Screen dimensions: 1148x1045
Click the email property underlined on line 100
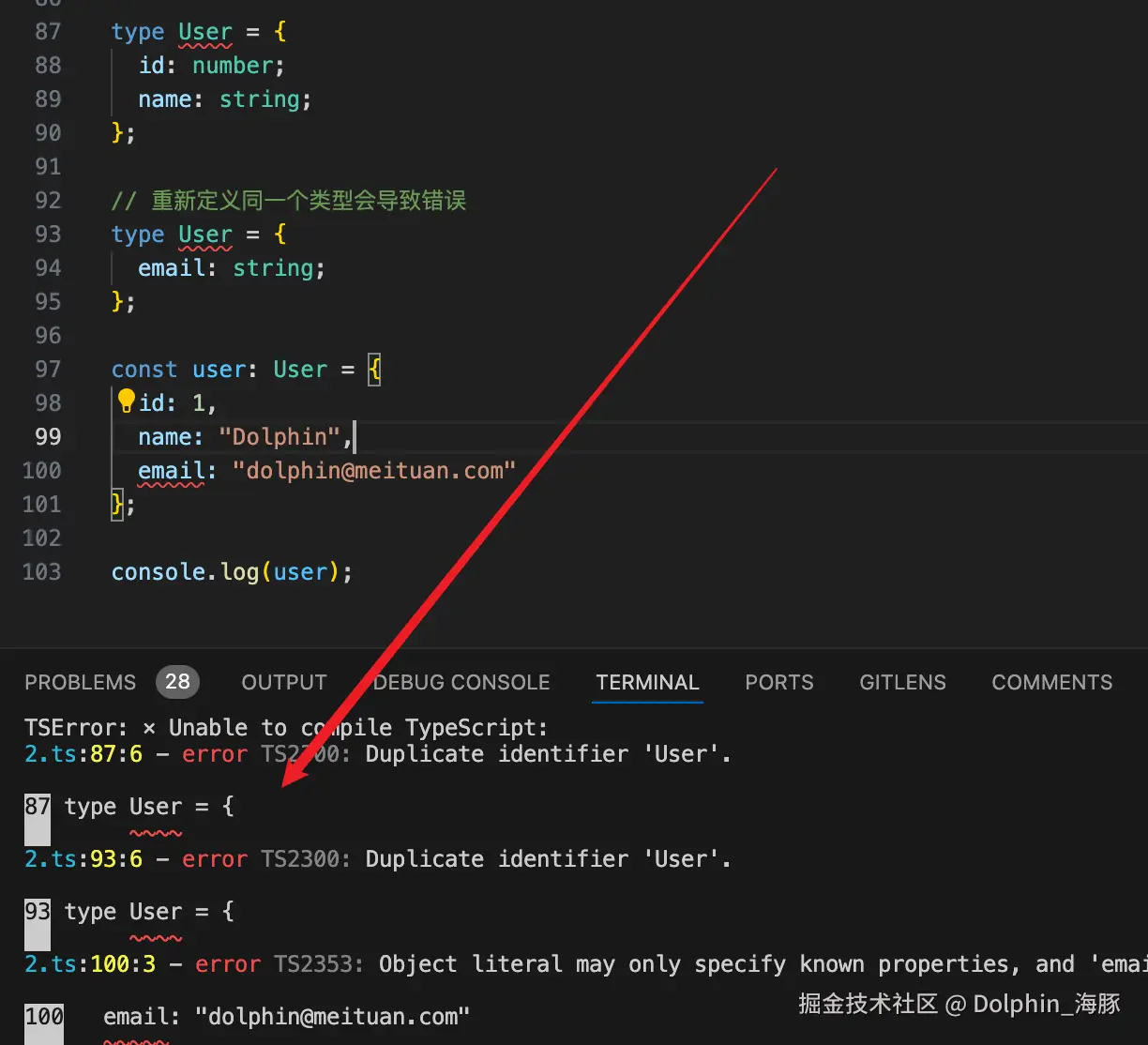point(171,471)
